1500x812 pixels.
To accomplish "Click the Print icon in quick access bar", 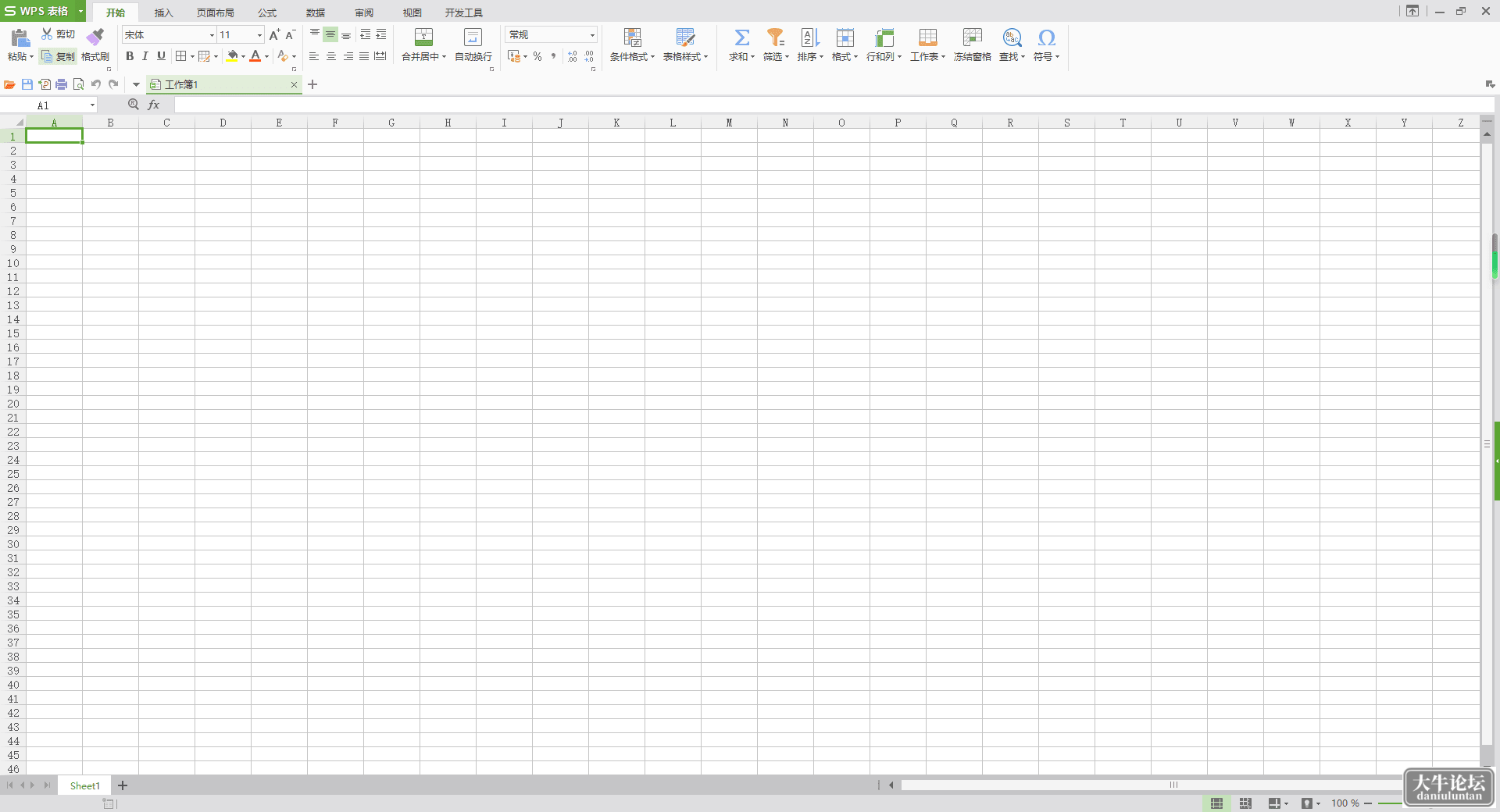I will (x=61, y=84).
